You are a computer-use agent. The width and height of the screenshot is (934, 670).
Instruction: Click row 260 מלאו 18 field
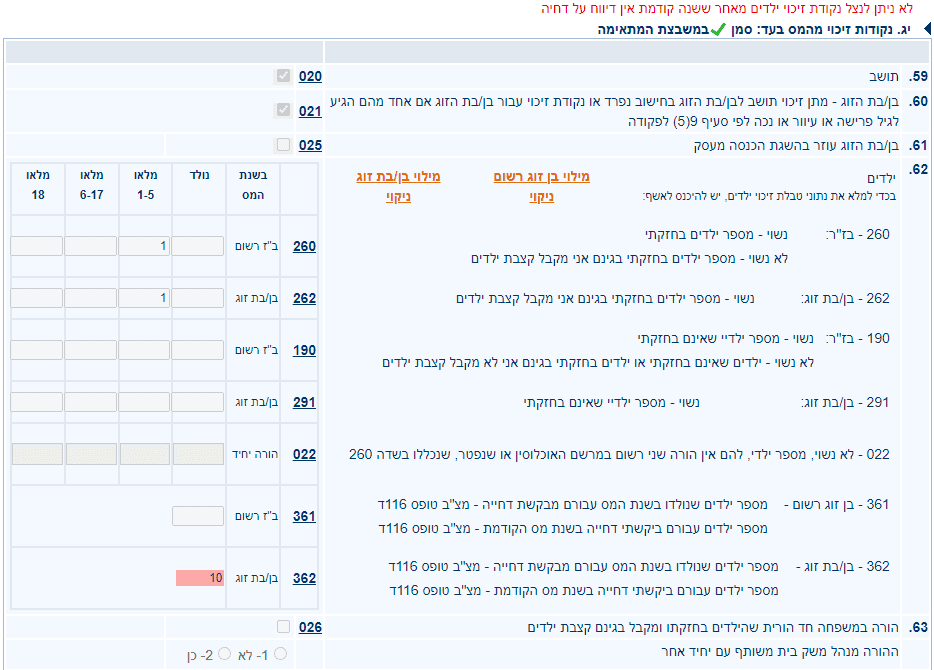tap(37, 246)
